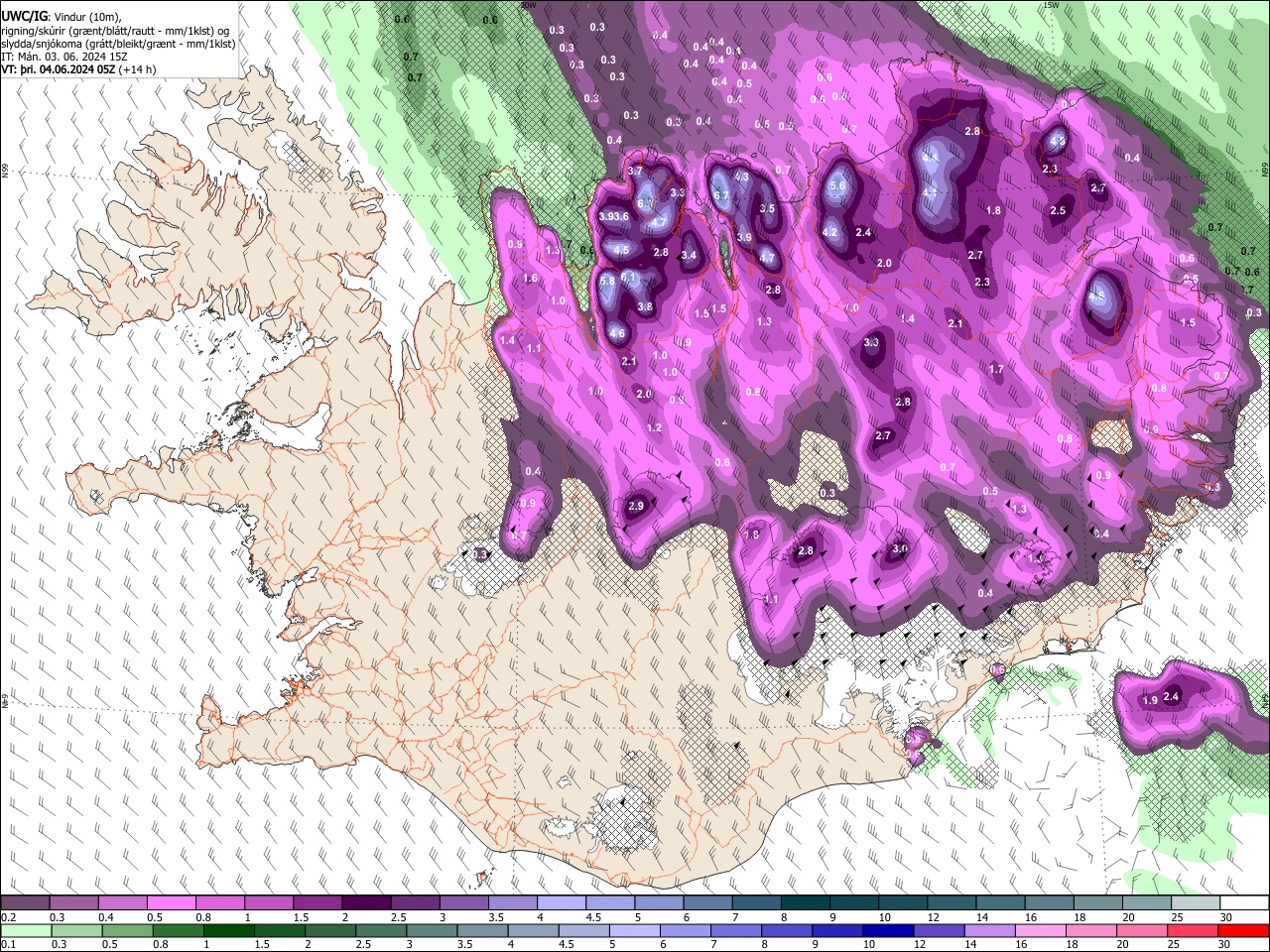
Task: Pick the darkest purple swatch labeled 2
Action: [365, 902]
